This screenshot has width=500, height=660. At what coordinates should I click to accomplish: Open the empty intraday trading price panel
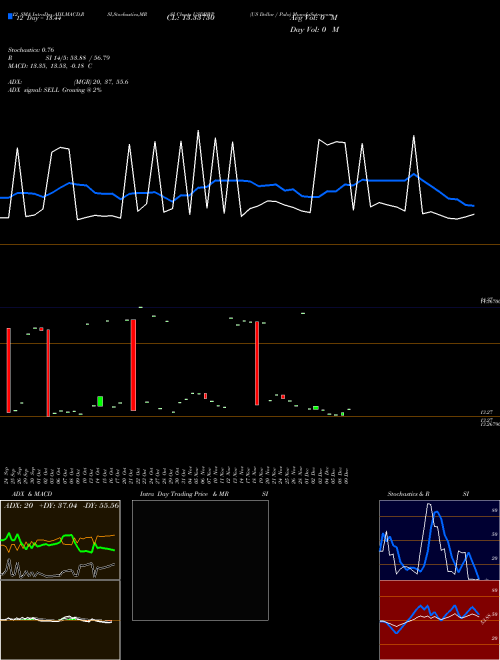(200, 560)
